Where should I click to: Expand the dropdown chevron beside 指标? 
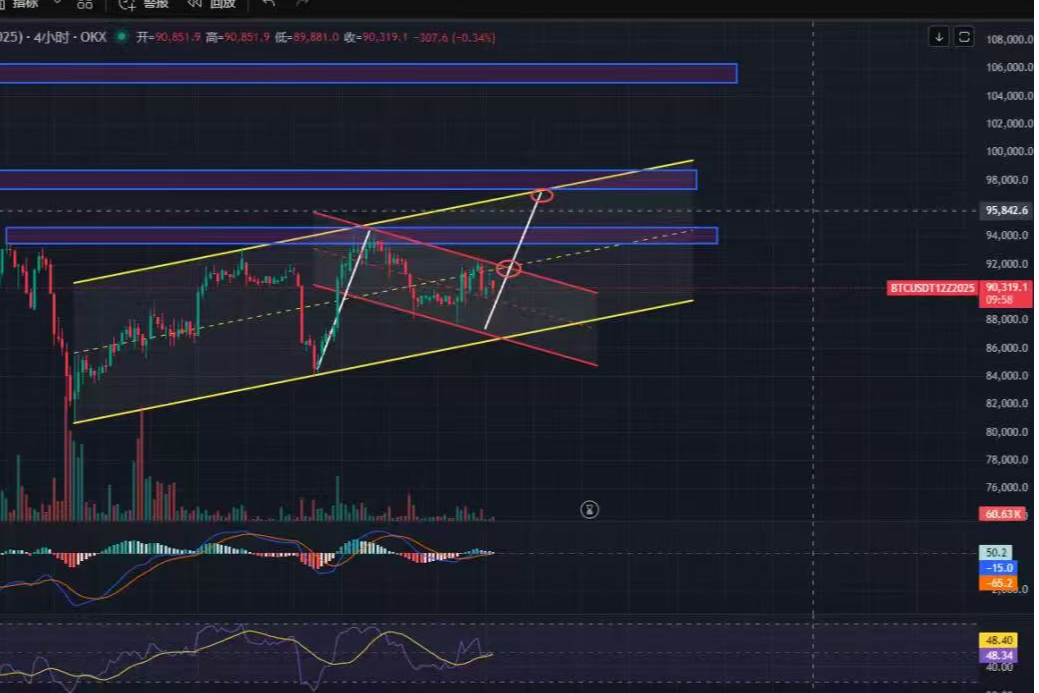click(x=57, y=4)
